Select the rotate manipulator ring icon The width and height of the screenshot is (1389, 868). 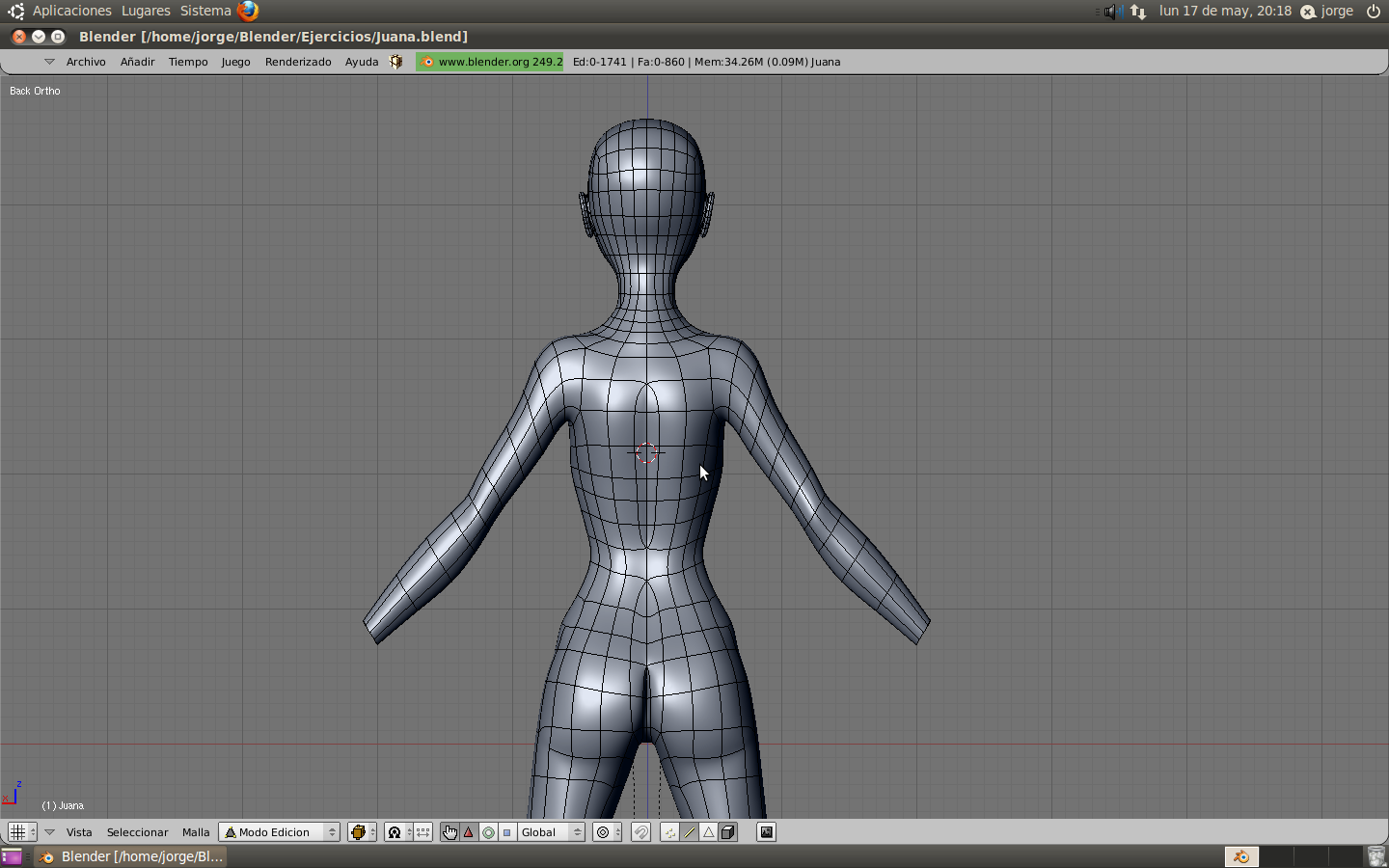(488, 832)
